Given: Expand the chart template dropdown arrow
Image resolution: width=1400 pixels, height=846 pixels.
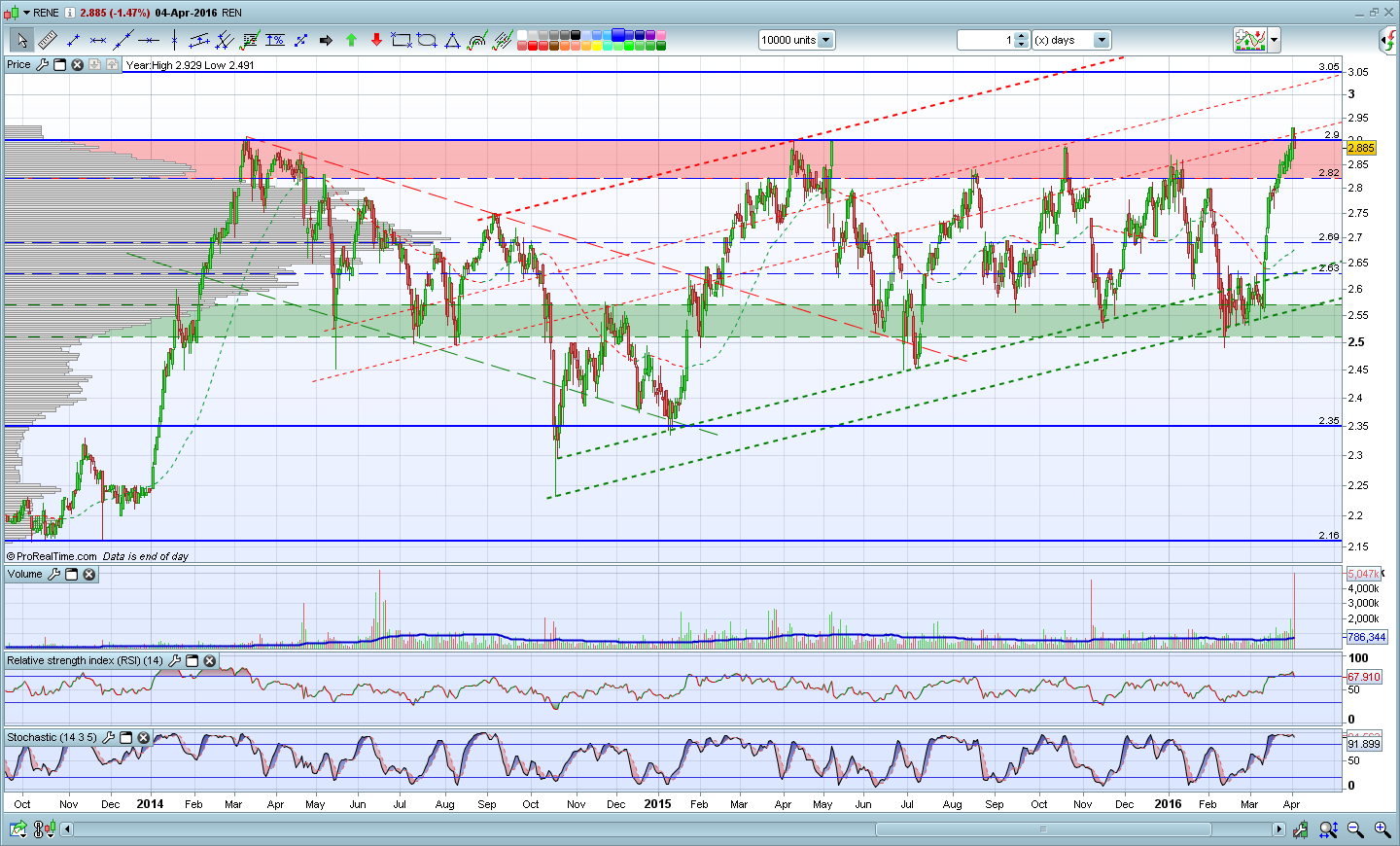Looking at the screenshot, I should [x=1274, y=40].
